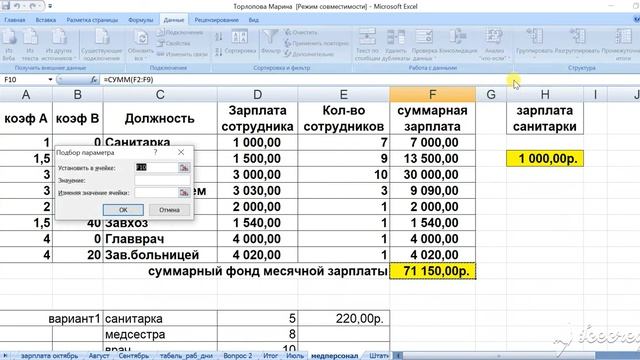Click Текст по столбцам icon

click(x=367, y=44)
